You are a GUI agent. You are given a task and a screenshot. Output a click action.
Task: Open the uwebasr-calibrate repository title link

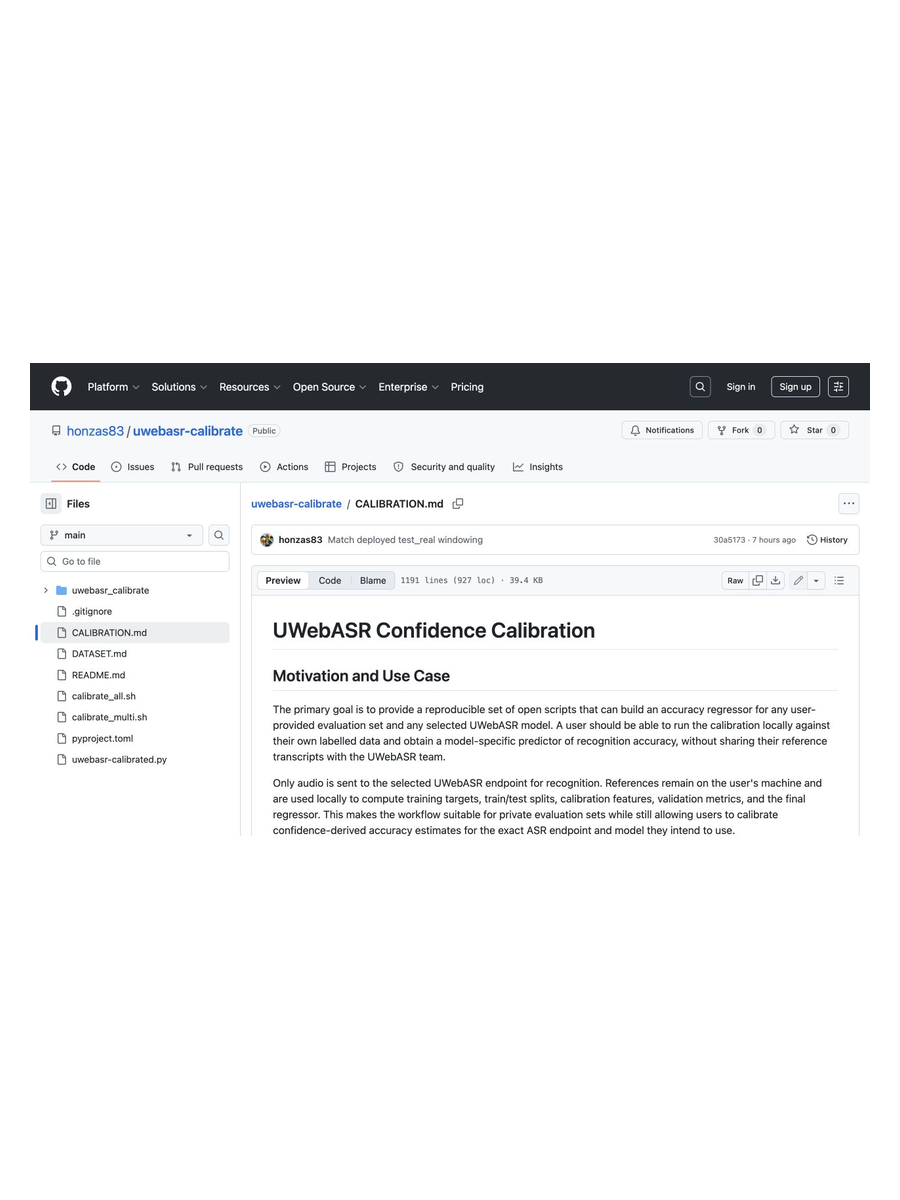coord(188,431)
